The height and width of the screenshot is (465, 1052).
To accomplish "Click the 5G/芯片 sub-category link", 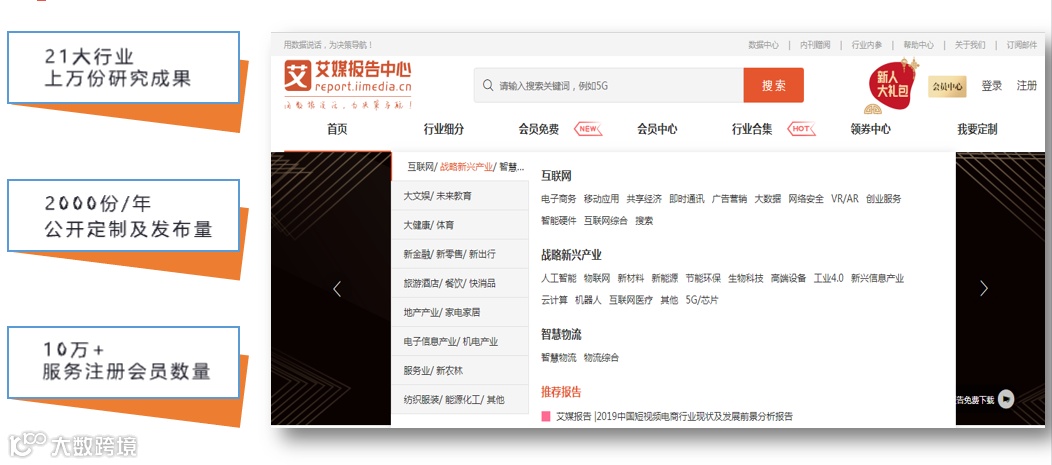I will pyautogui.click(x=702, y=301).
